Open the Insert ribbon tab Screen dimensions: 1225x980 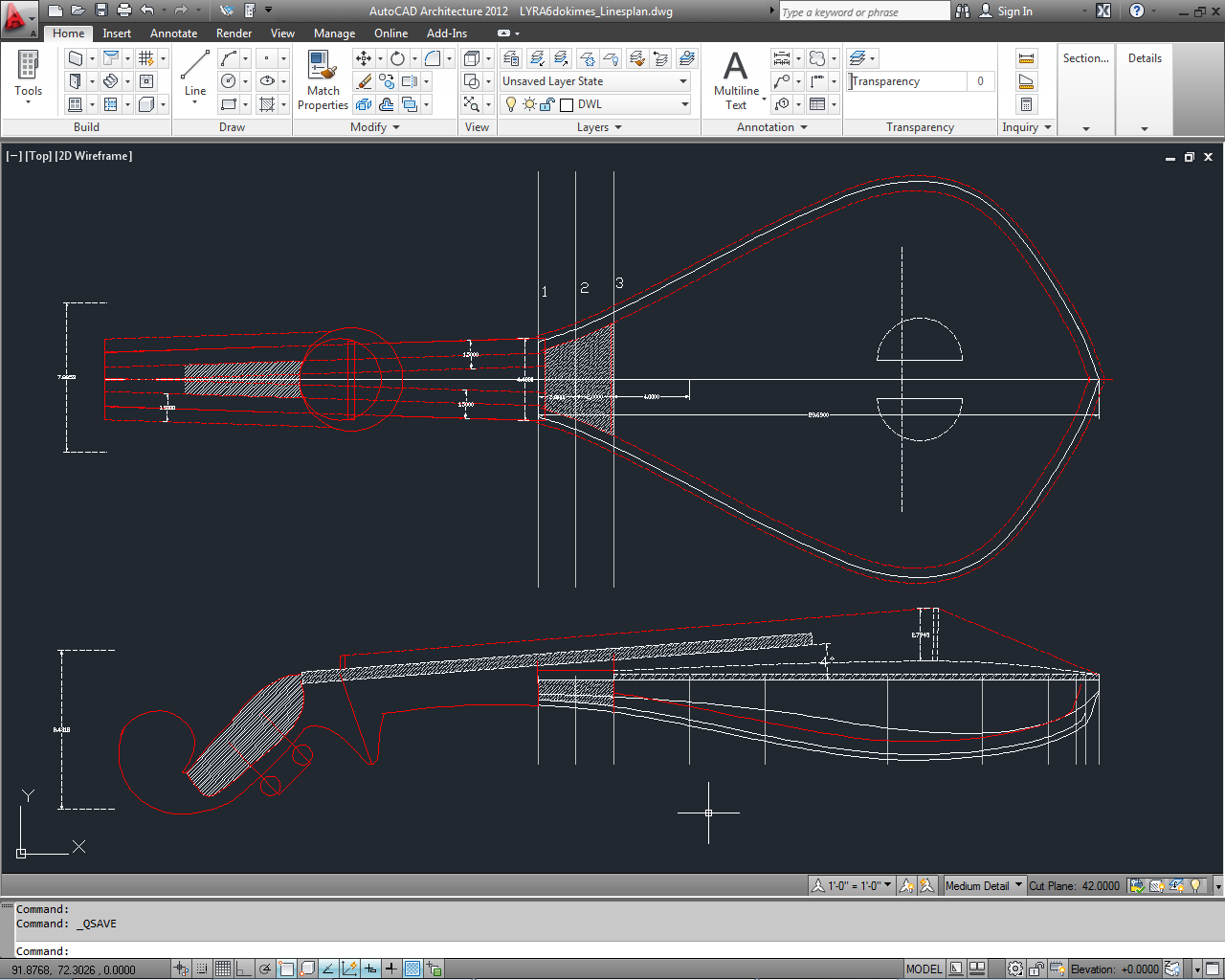(x=117, y=33)
